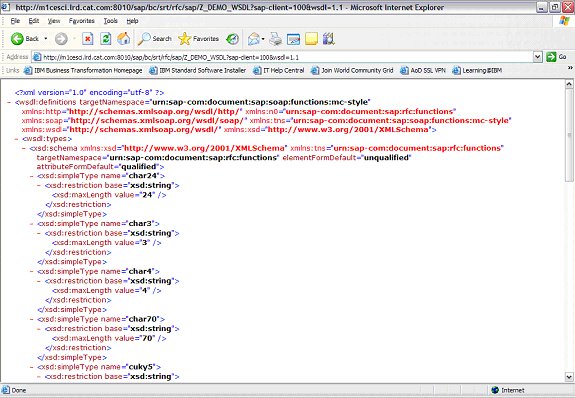Viewport: 575px width, 398px height.
Task: Collapse restriction node under cuky5
Action: point(39,377)
